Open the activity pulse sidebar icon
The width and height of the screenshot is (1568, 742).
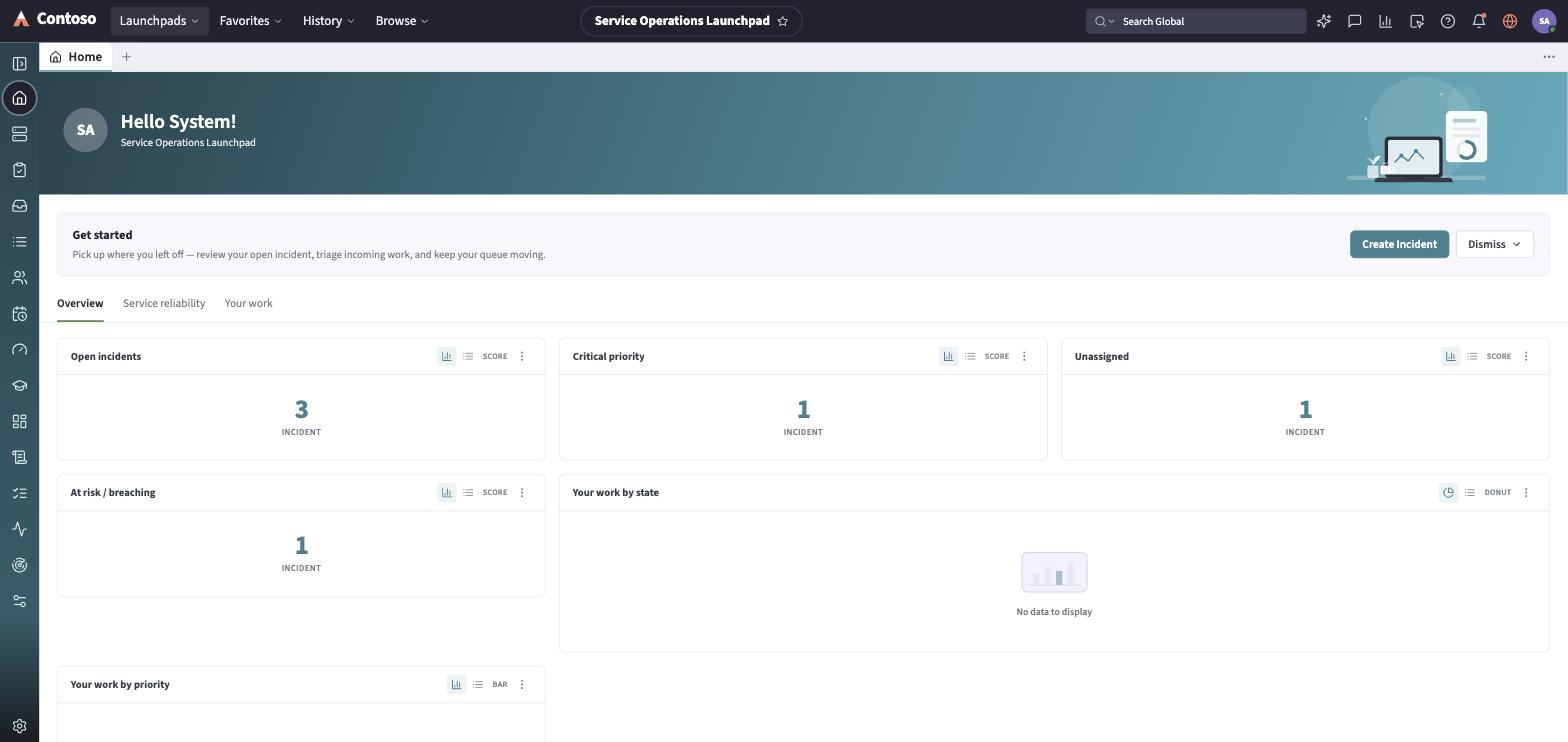(19, 529)
